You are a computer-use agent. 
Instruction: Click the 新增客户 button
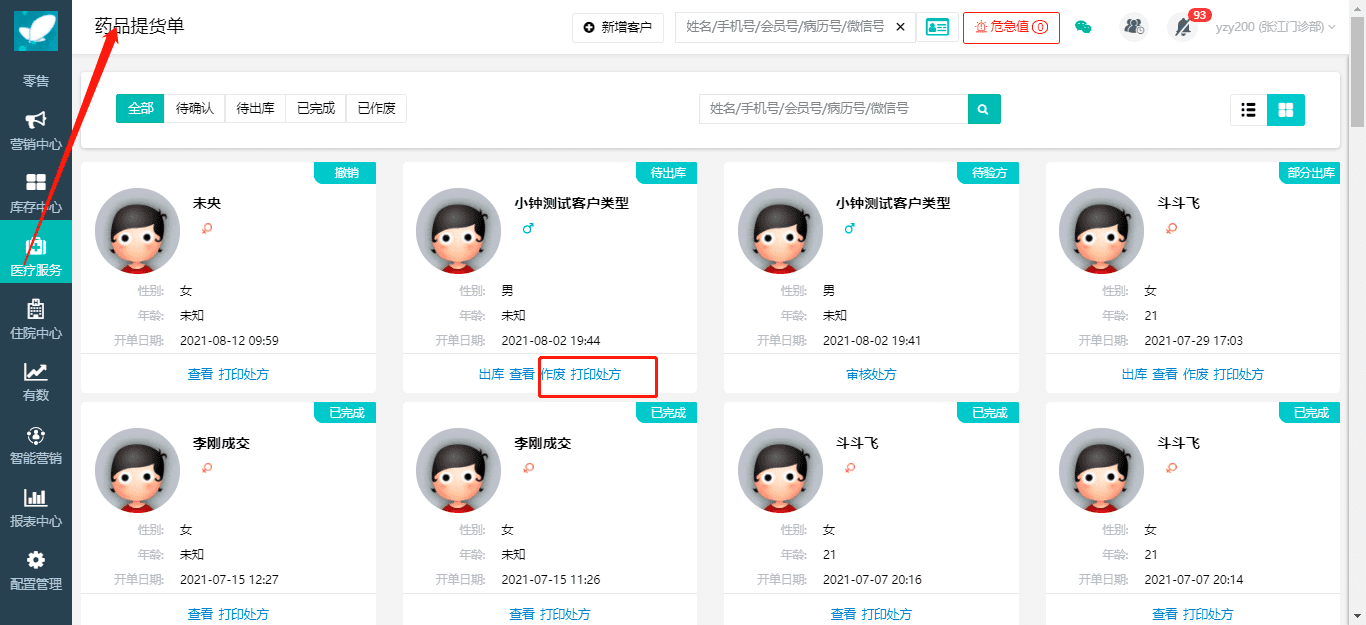click(x=618, y=27)
